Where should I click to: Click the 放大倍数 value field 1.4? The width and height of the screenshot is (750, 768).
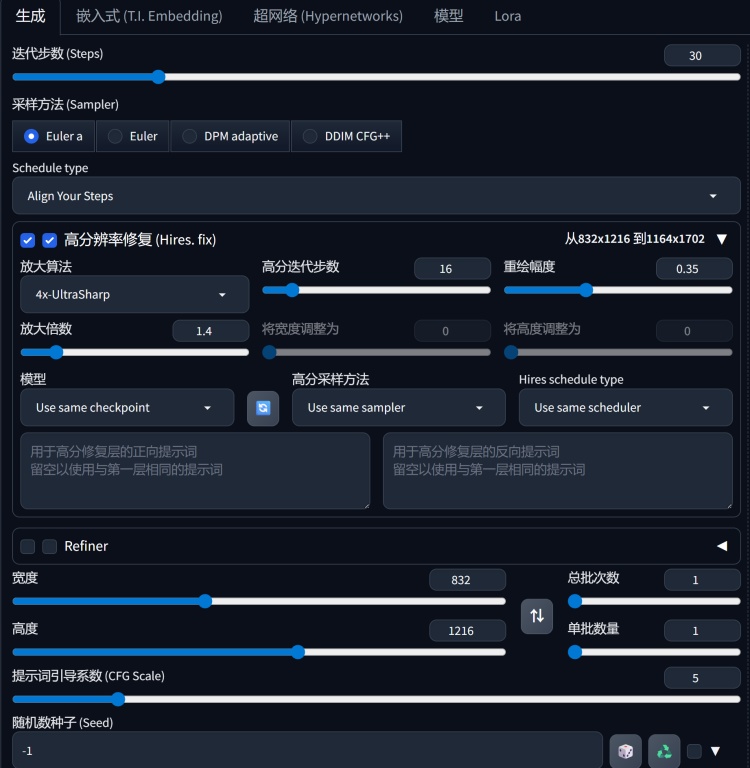(x=211, y=331)
